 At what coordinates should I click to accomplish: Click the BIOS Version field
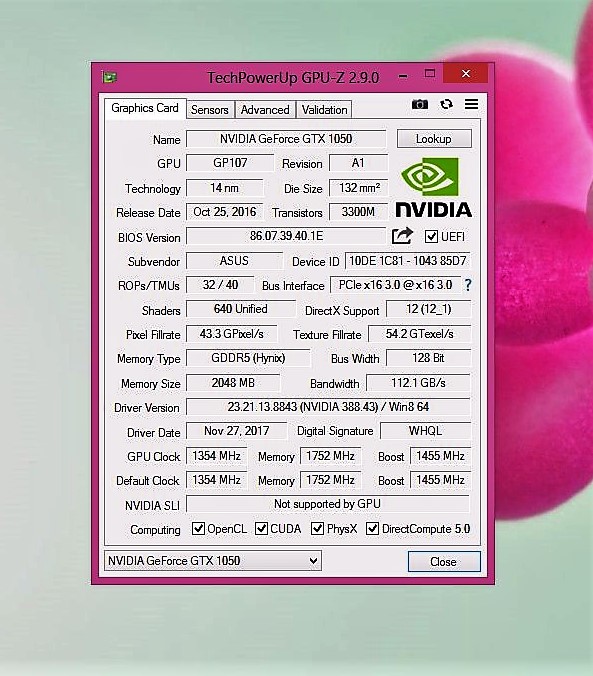click(286, 236)
